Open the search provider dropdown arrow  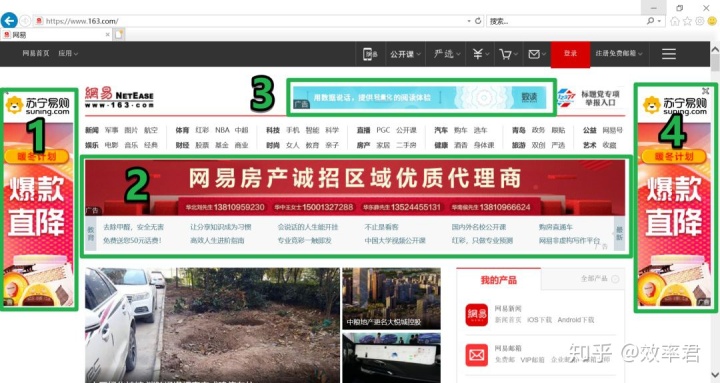[x=659, y=21]
